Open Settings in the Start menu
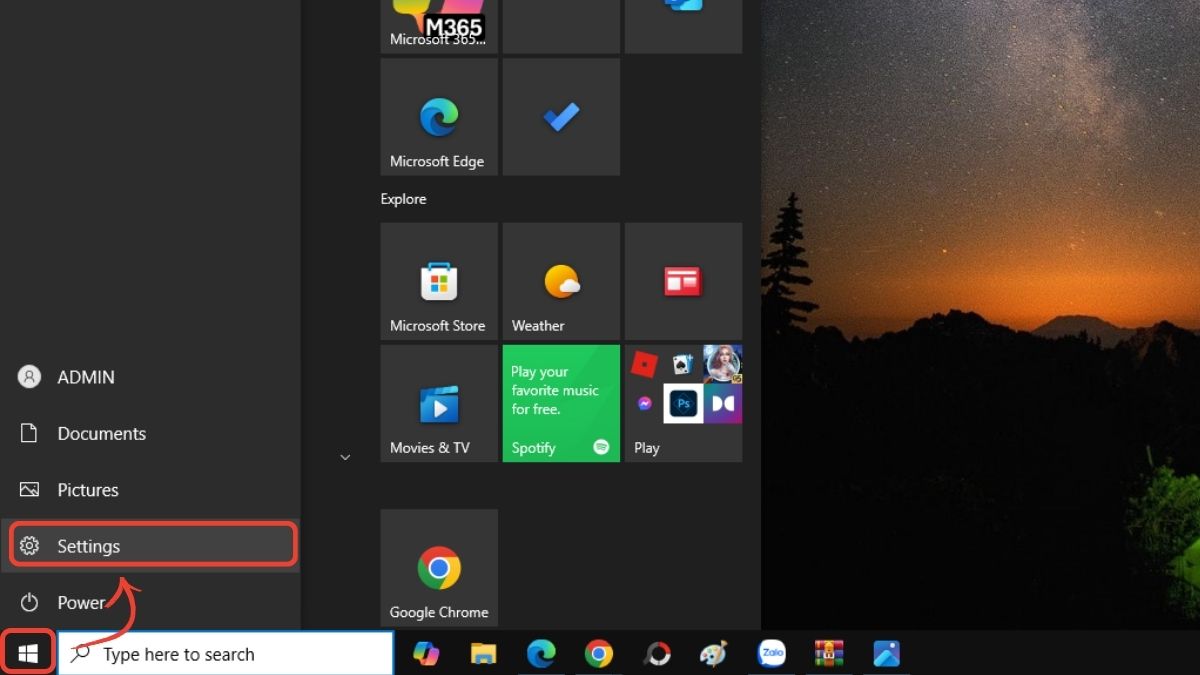 (151, 546)
